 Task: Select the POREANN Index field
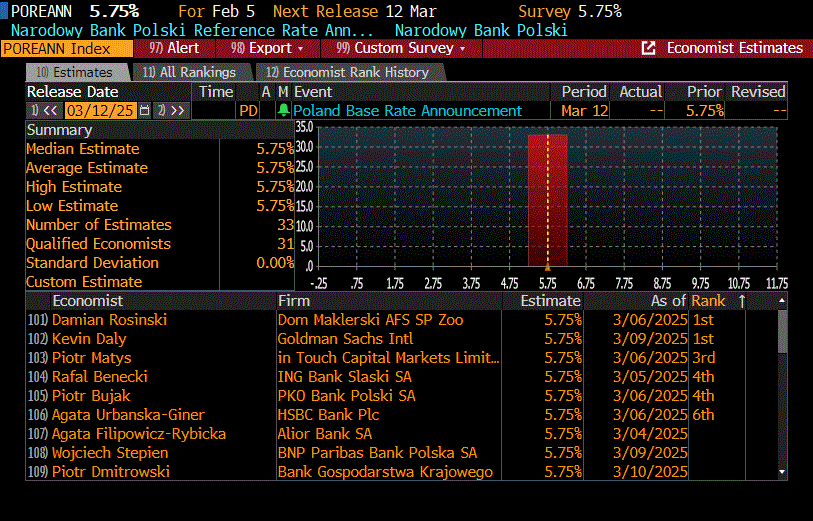[x=67, y=49]
